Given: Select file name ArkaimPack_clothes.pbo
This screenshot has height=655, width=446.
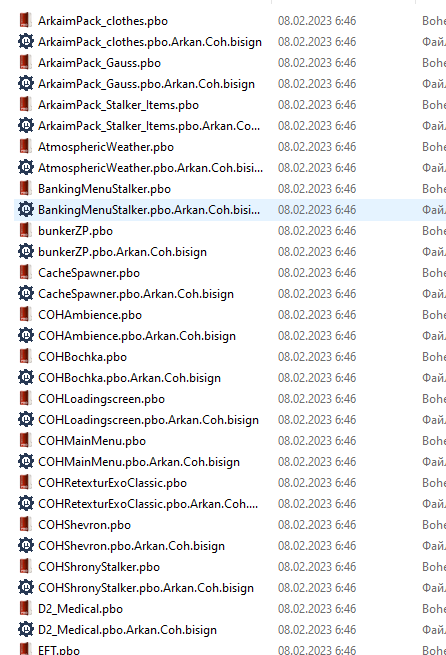Looking at the screenshot, I should point(103,21).
